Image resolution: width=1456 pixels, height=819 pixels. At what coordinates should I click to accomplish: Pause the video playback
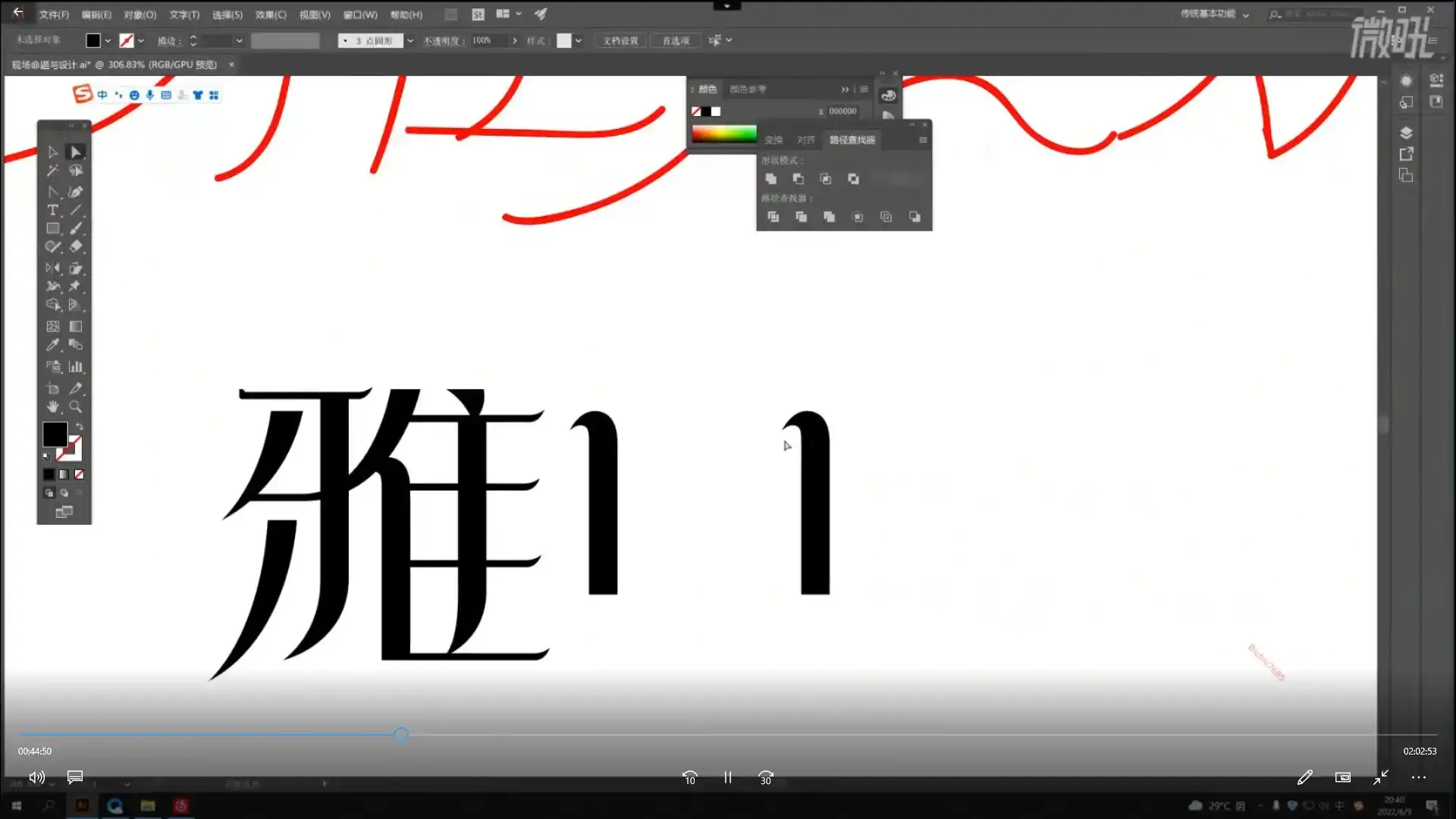(x=726, y=777)
